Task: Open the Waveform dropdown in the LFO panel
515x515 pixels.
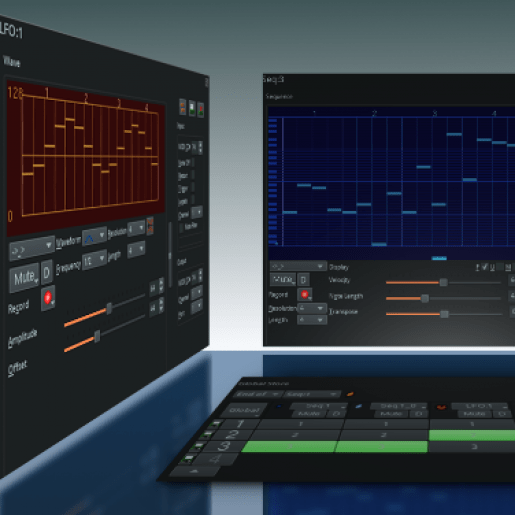Action: 94,237
